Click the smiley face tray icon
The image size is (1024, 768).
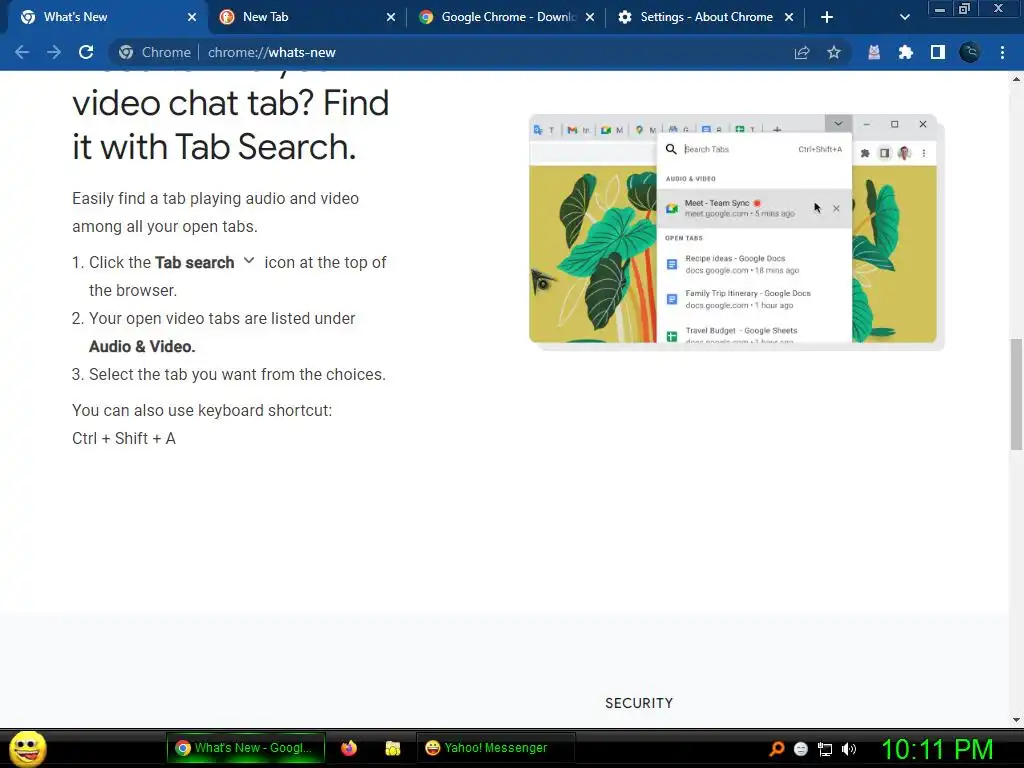point(801,749)
